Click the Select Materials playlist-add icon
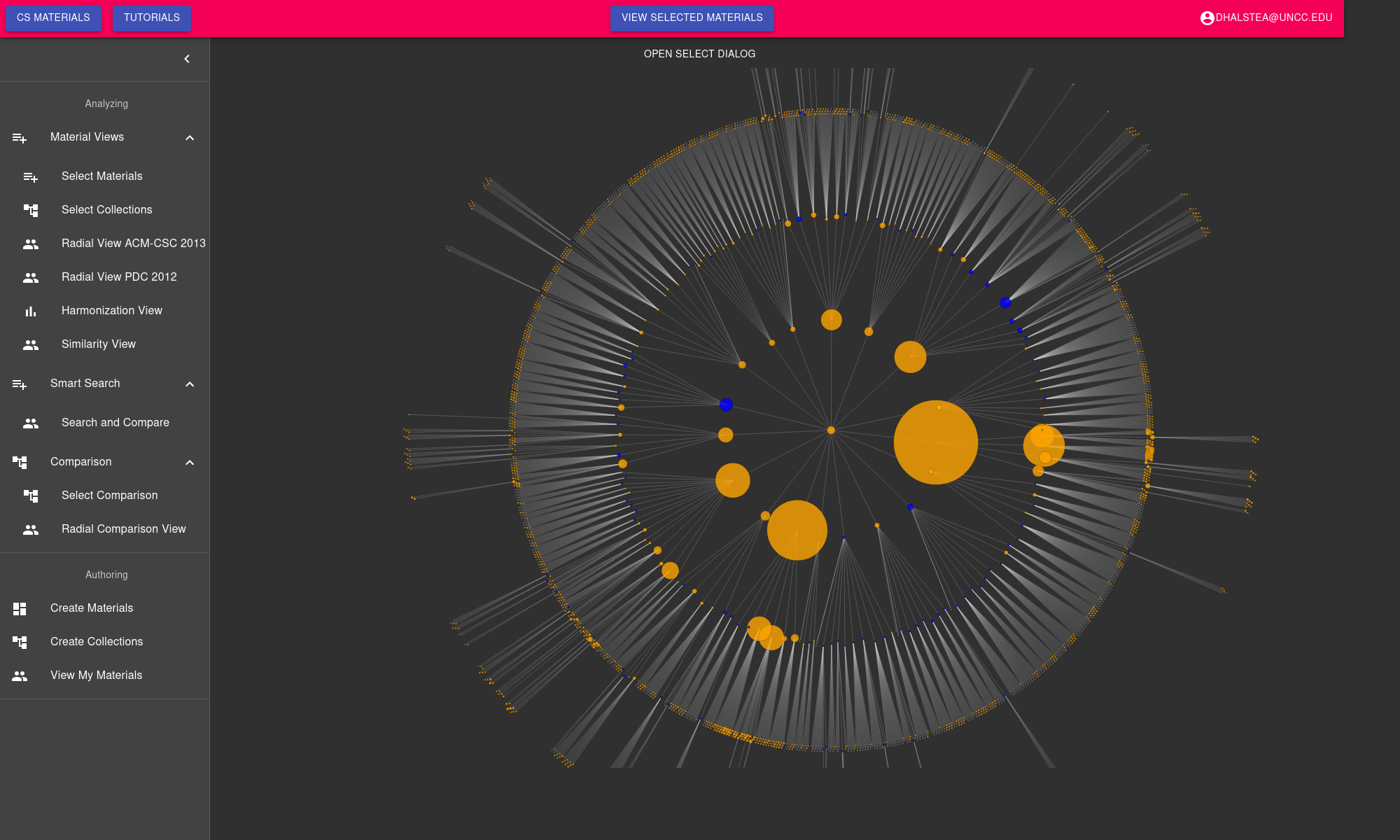Screen dimensions: 1400x840 pos(31,177)
